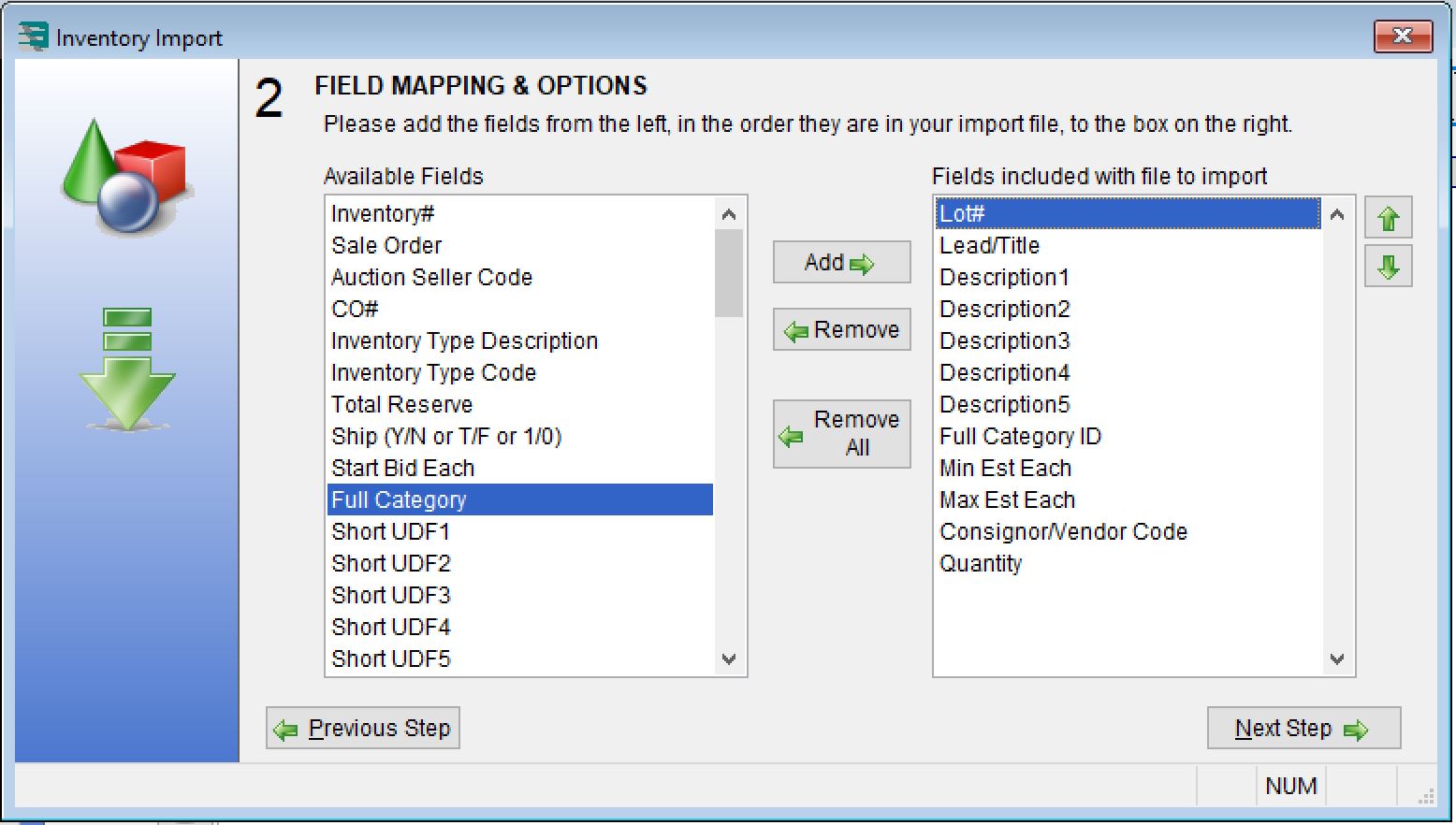Image resolution: width=1456 pixels, height=825 pixels.
Task: Select Short UDF4 field
Action: [x=520, y=628]
